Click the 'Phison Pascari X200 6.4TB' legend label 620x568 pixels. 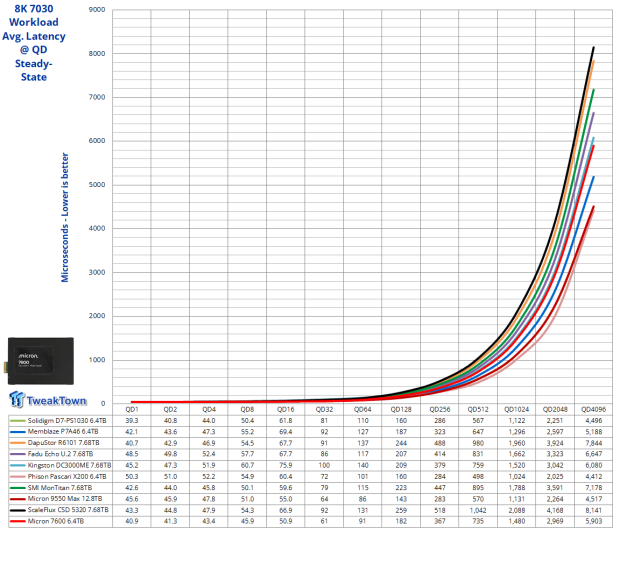click(x=67, y=476)
